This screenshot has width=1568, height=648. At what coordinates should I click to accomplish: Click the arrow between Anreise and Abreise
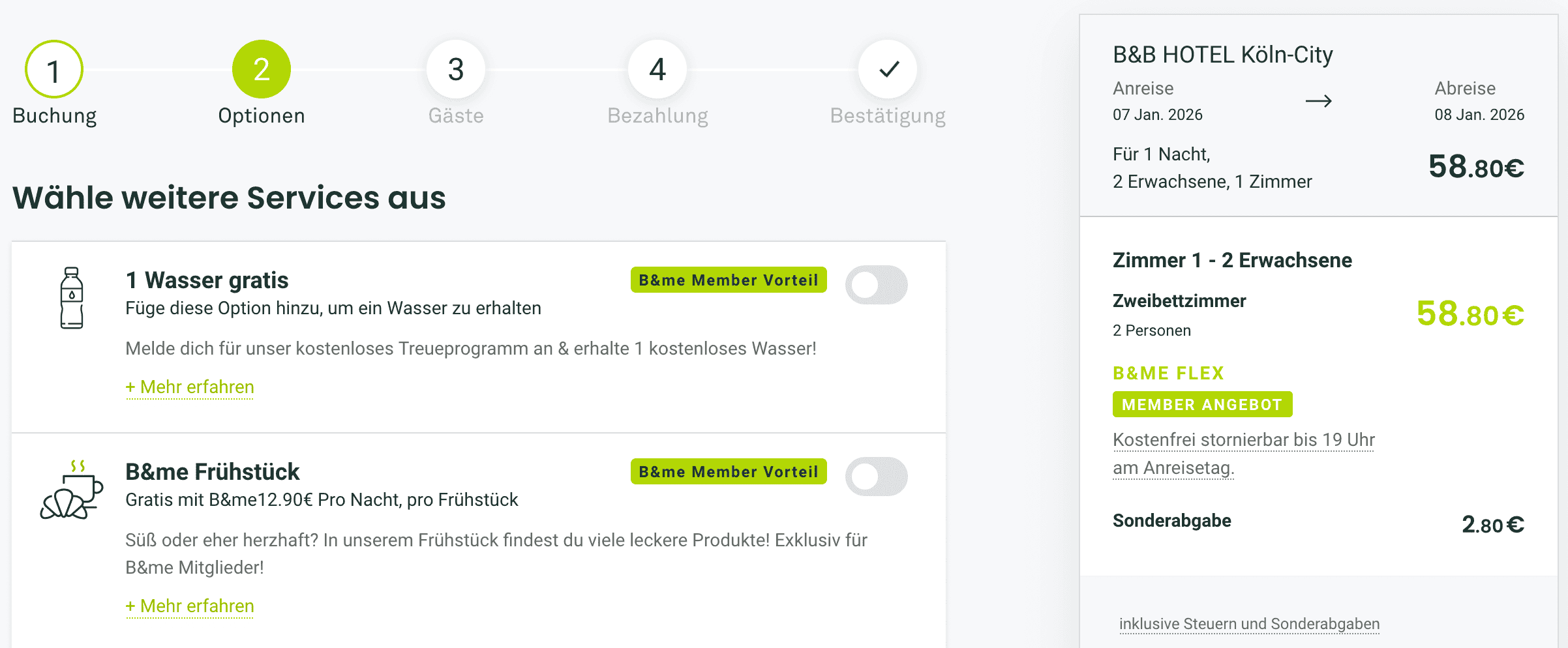pos(1318,101)
